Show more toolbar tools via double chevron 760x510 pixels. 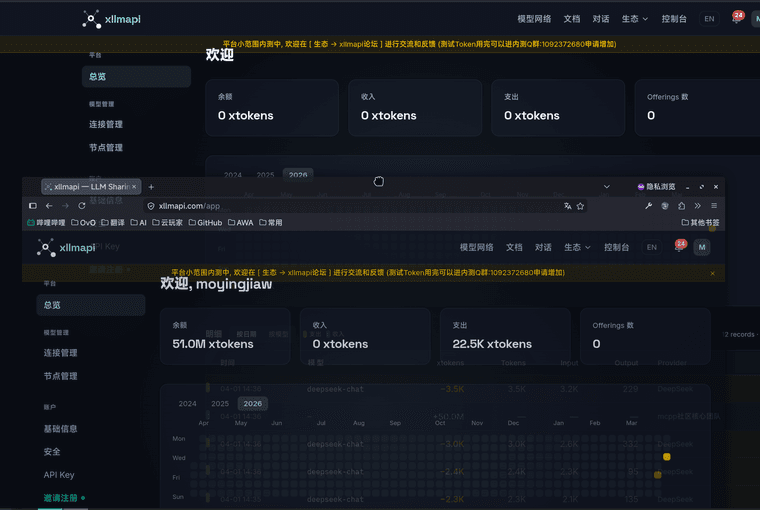(697, 206)
